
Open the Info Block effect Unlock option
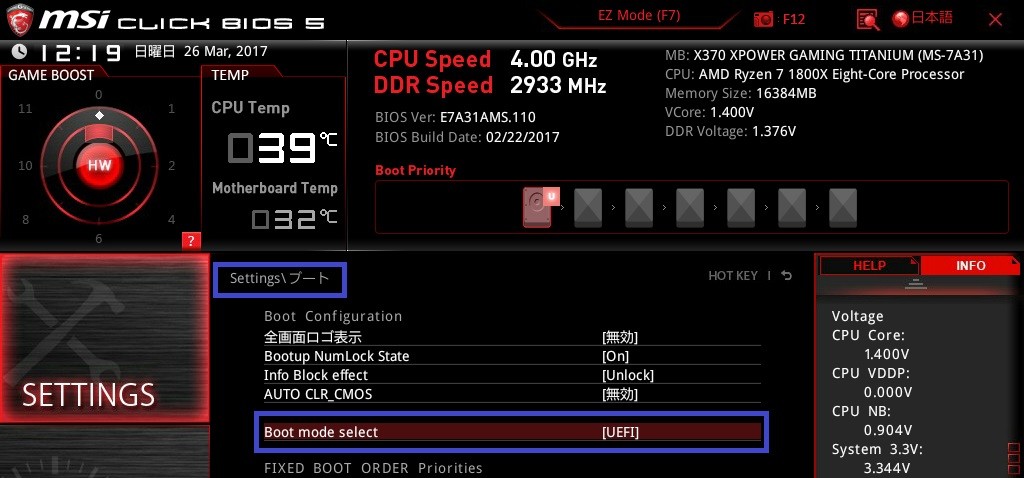point(628,375)
